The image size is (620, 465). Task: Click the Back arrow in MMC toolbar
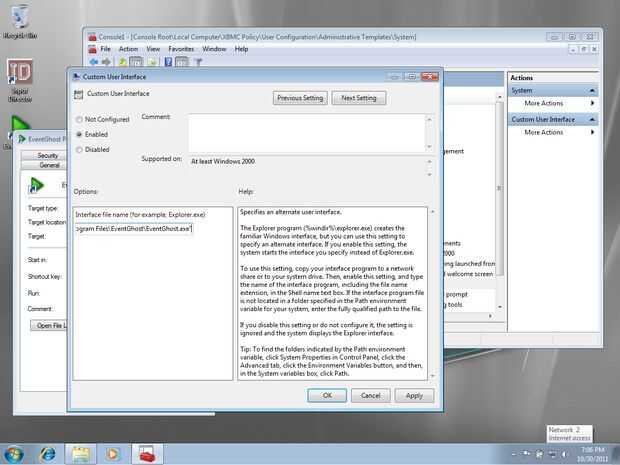(94, 62)
